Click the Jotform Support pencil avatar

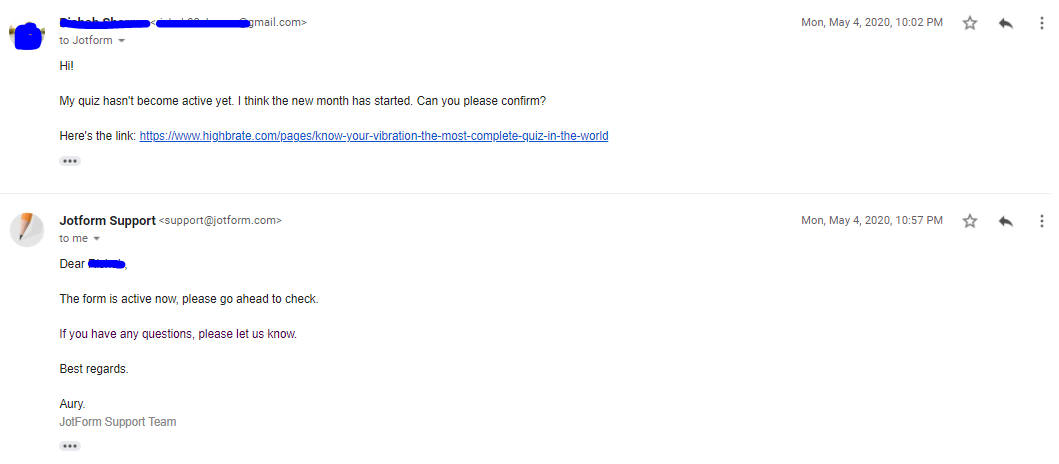click(x=27, y=230)
